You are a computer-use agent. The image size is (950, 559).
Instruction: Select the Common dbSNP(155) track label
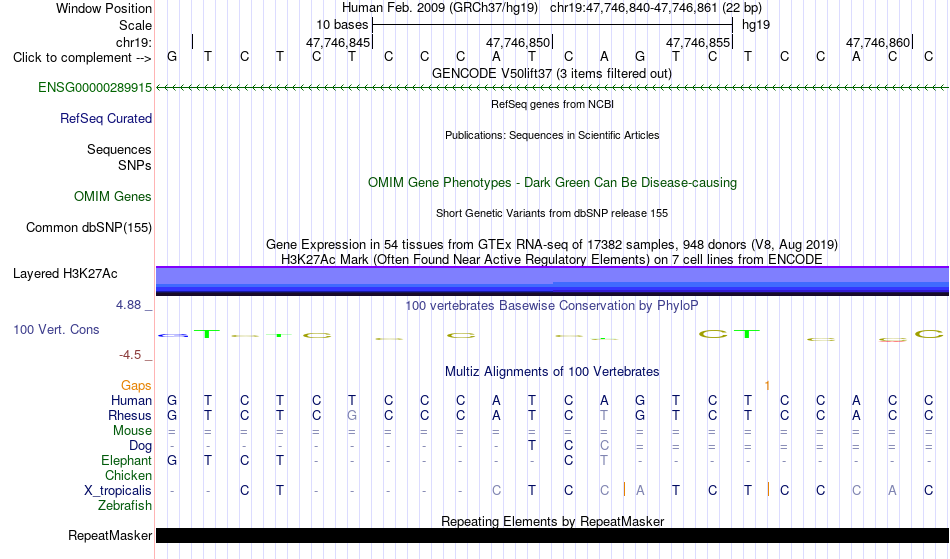(89, 228)
